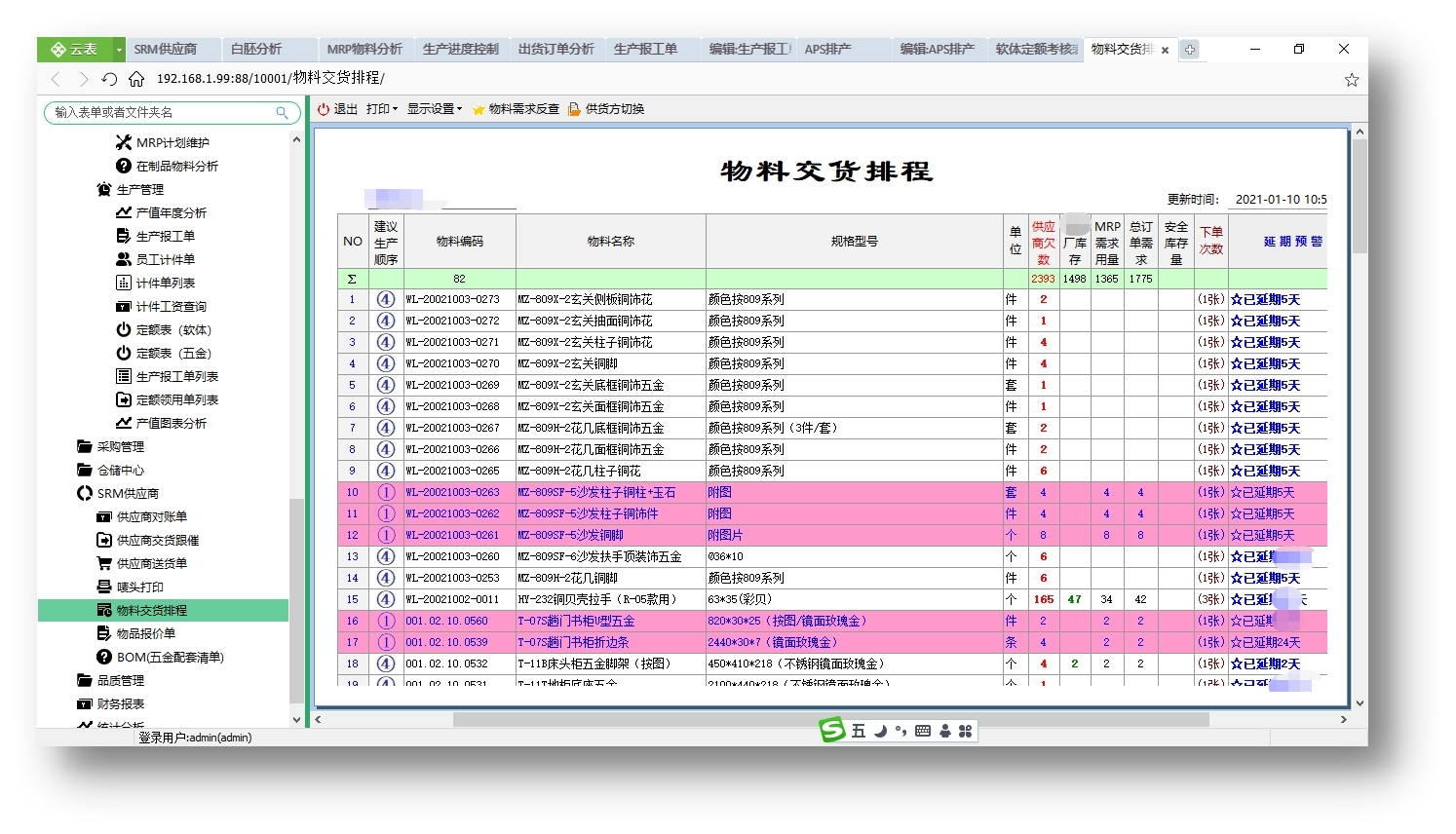Expand the 仓储中心 folder
1456x834 pixels.
pyautogui.click(x=110, y=470)
